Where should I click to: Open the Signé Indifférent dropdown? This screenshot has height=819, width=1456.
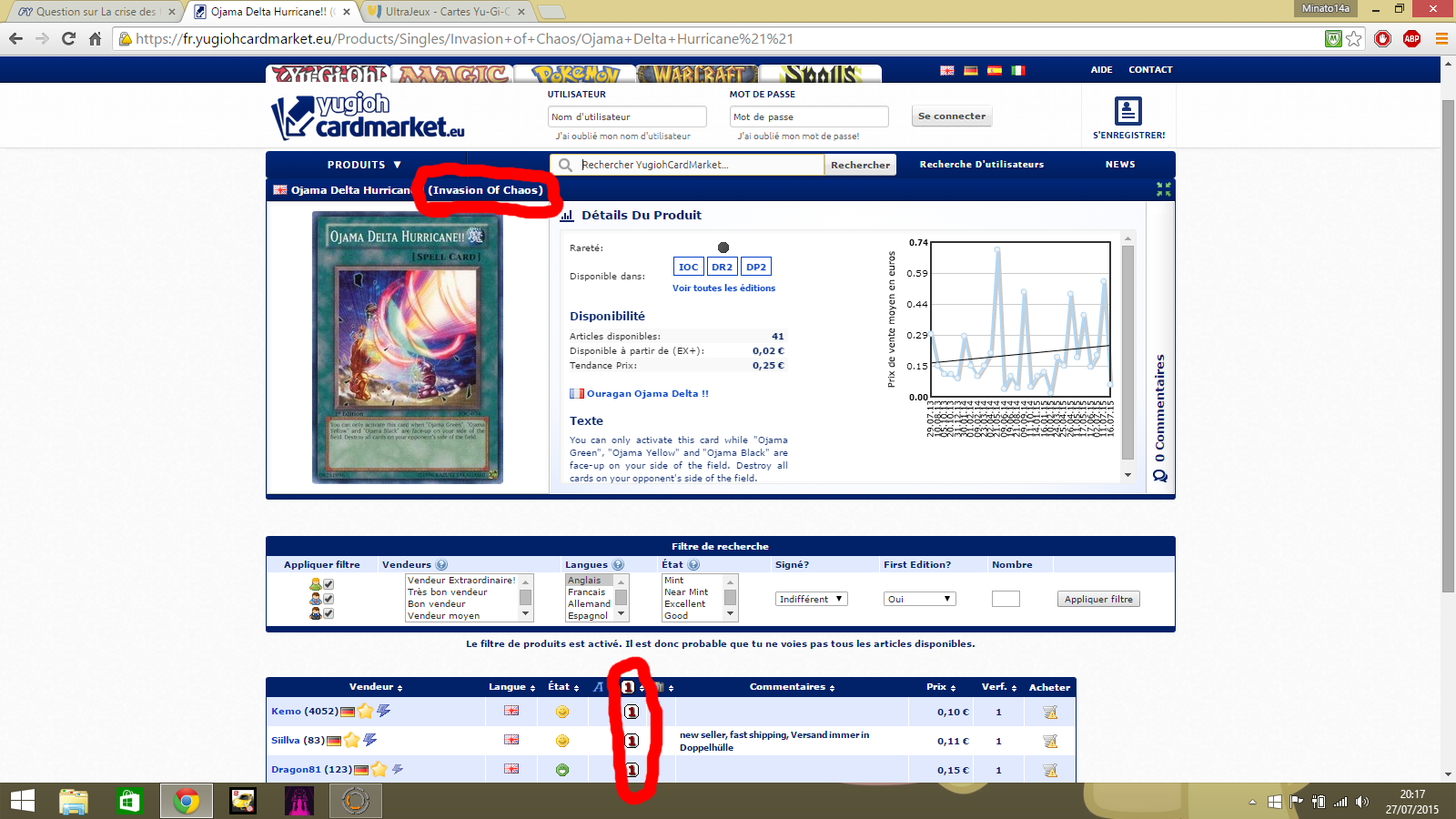[812, 599]
